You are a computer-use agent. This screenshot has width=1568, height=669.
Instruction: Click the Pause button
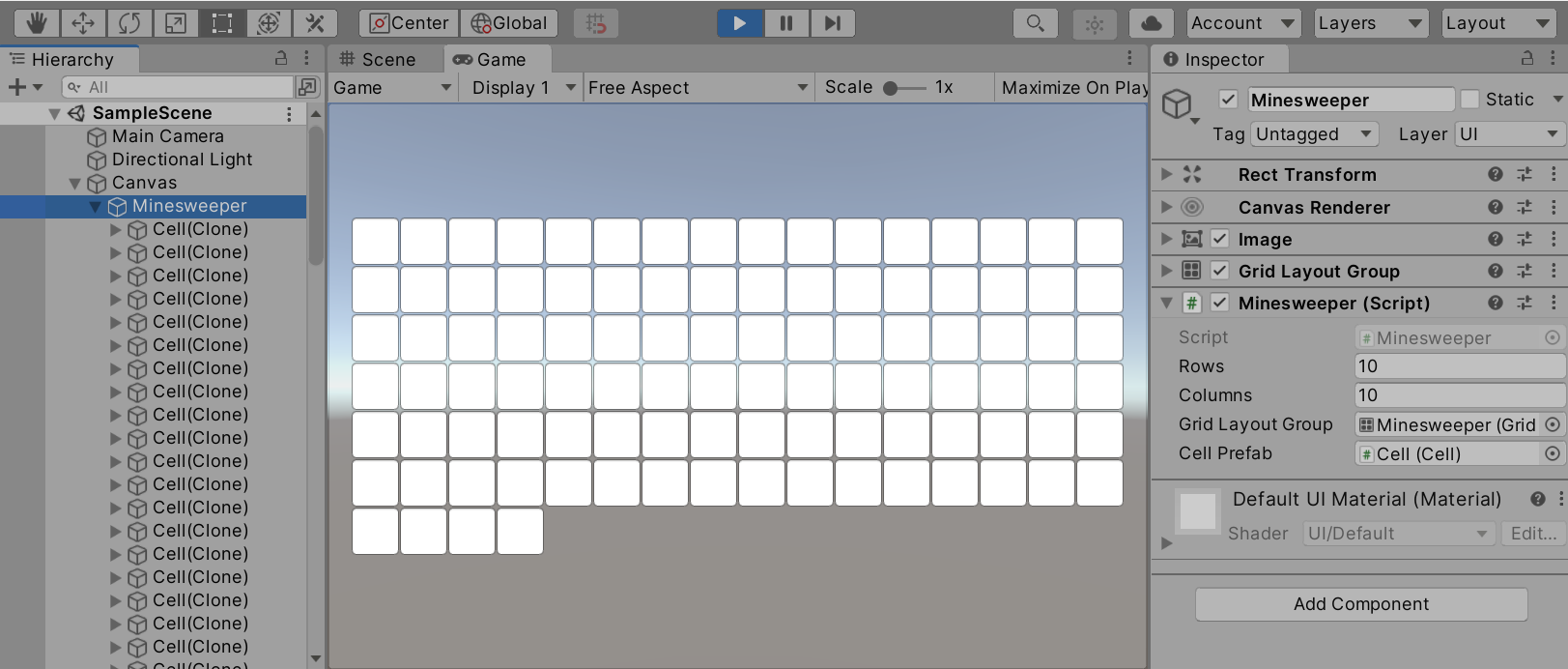(x=786, y=23)
